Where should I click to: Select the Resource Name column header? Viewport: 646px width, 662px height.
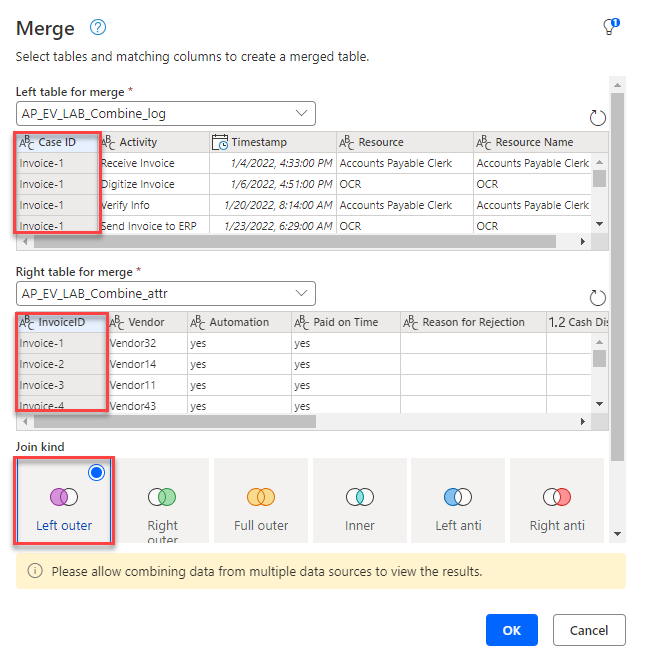541,142
